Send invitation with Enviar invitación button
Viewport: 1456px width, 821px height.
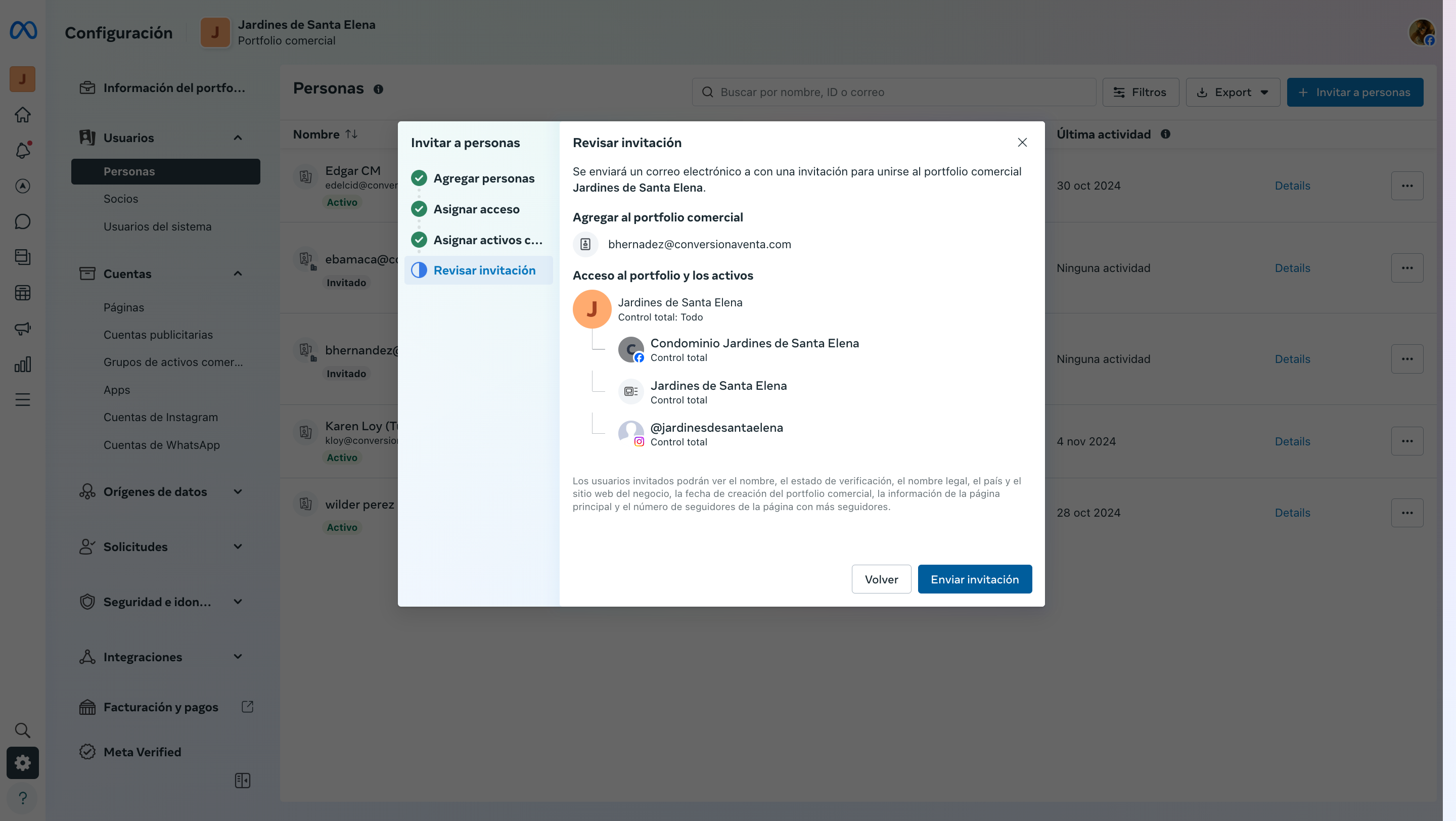click(974, 579)
